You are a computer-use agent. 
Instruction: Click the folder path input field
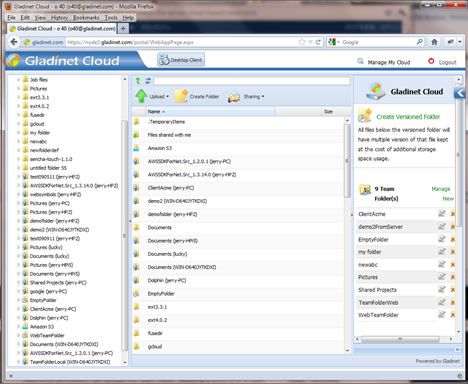(x=252, y=81)
